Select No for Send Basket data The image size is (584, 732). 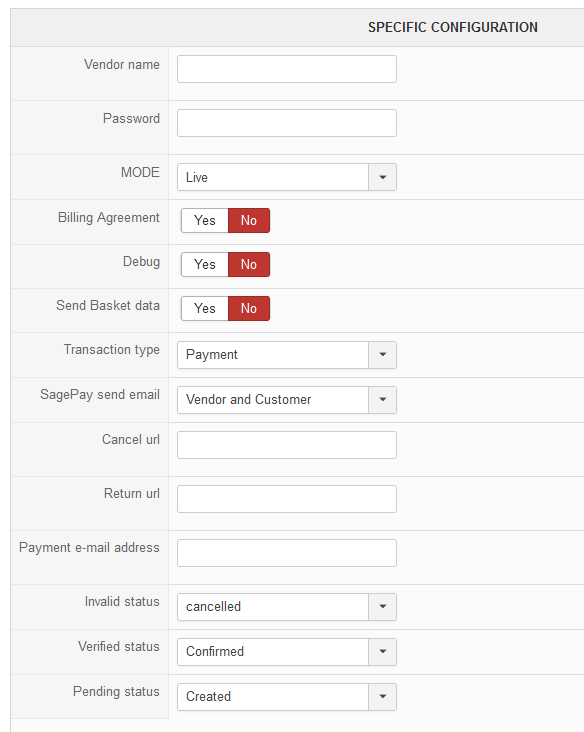(249, 309)
